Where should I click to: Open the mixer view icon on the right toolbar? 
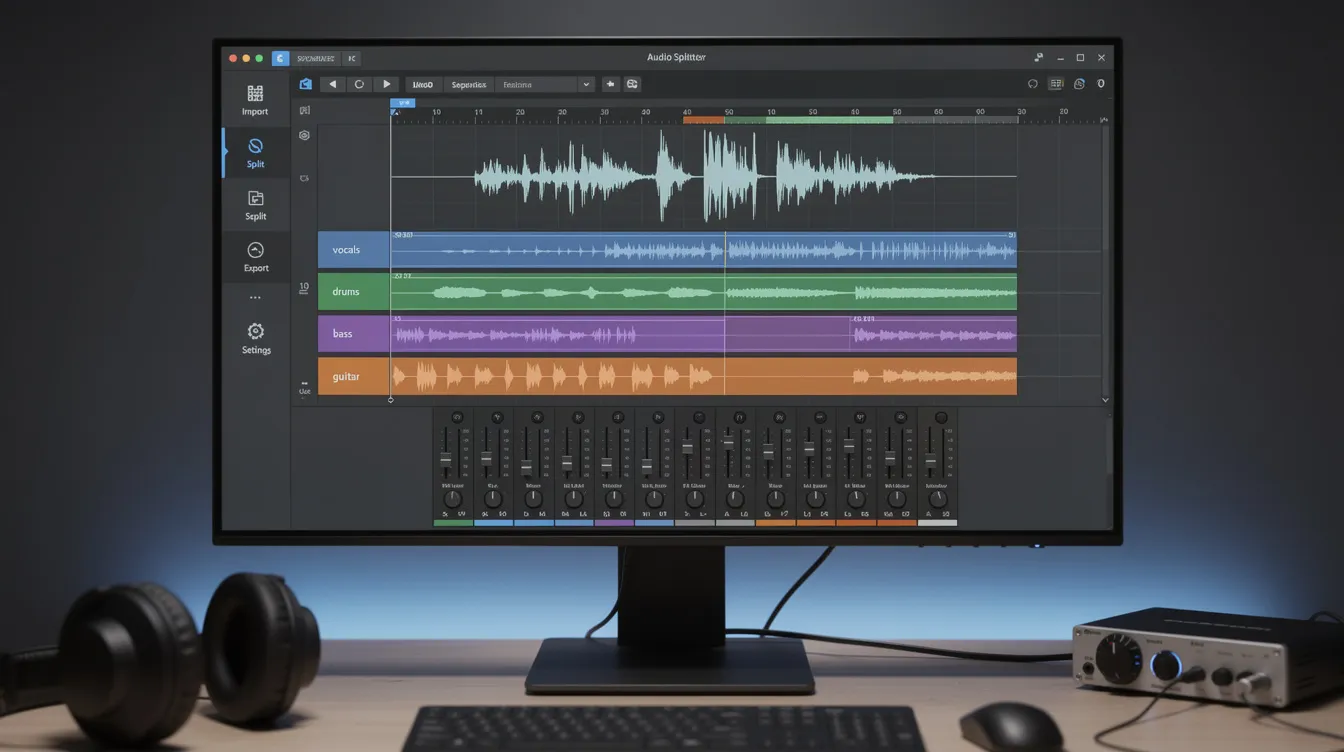coord(1054,84)
